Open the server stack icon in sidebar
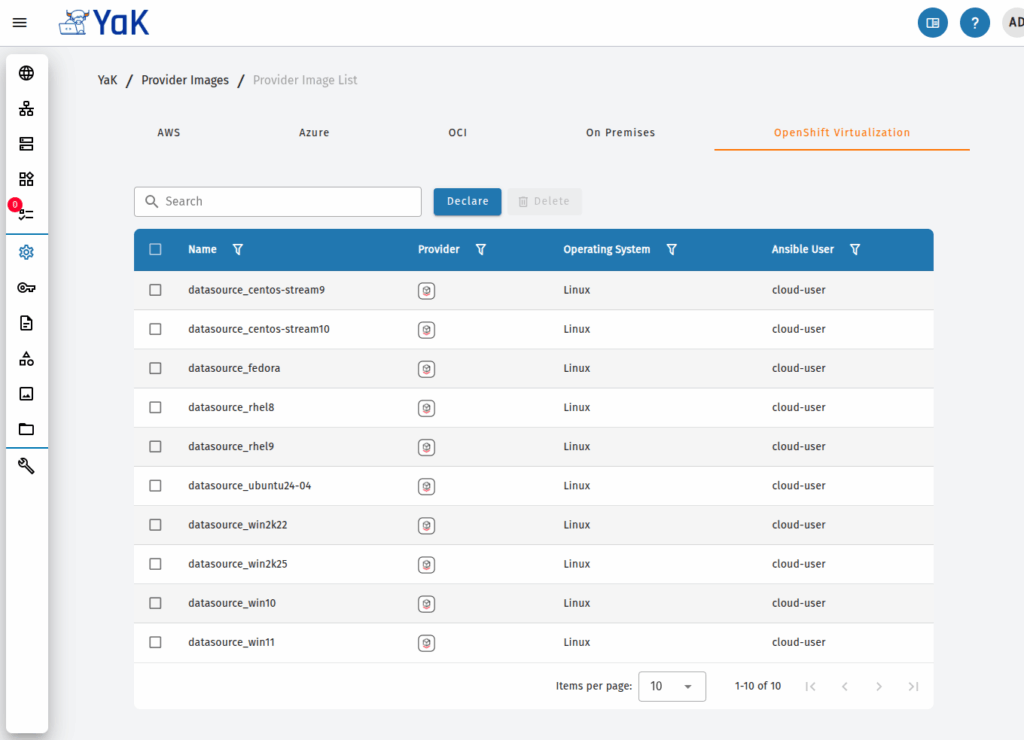This screenshot has height=740, width=1024. 26,144
